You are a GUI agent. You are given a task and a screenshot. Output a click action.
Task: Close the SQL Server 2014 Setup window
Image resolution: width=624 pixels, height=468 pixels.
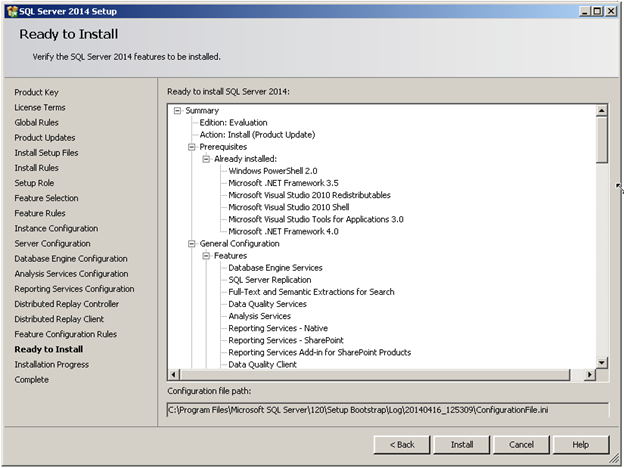[611, 11]
